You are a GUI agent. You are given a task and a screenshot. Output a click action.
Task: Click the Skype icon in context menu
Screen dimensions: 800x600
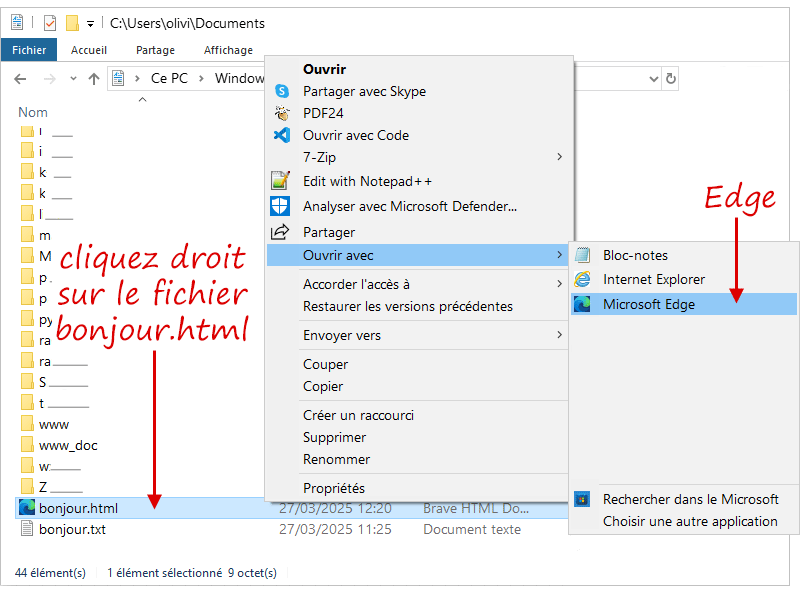tap(282, 91)
